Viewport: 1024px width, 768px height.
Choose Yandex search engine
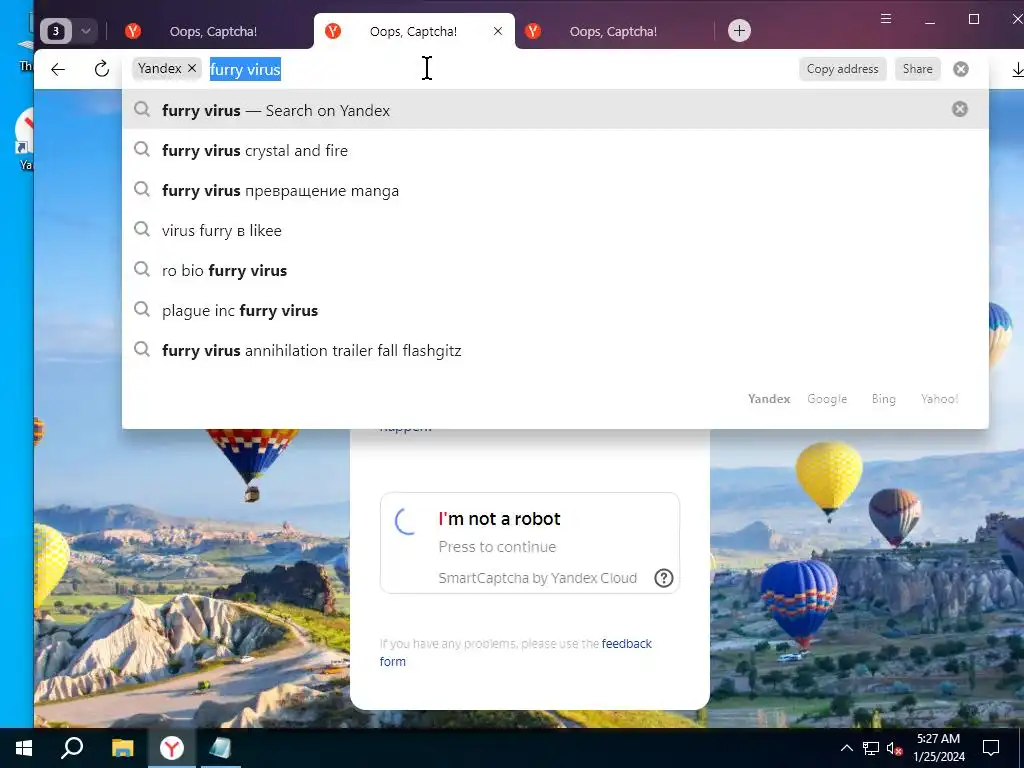point(769,398)
